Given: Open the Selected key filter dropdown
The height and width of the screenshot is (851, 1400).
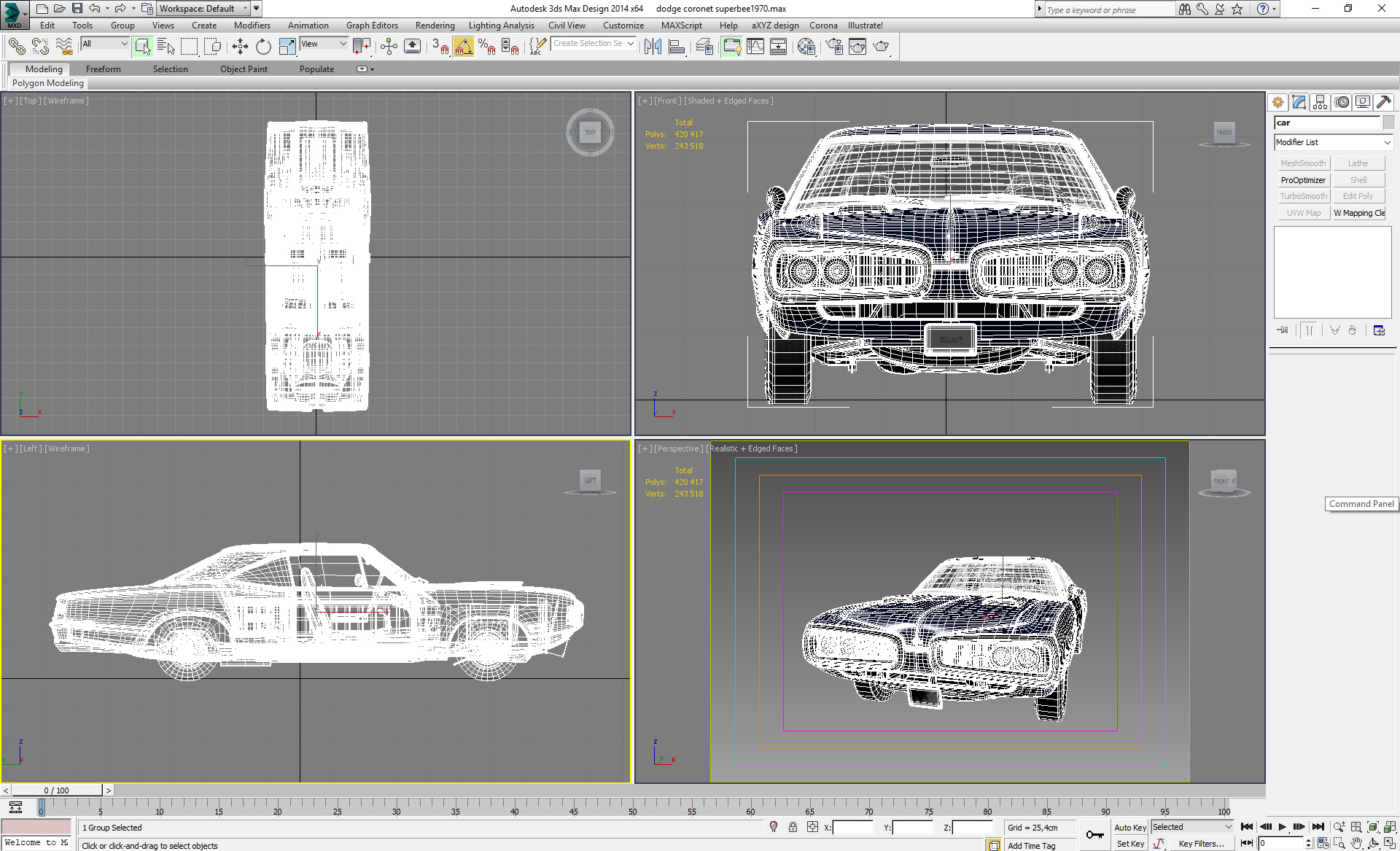Looking at the screenshot, I should 1192,827.
